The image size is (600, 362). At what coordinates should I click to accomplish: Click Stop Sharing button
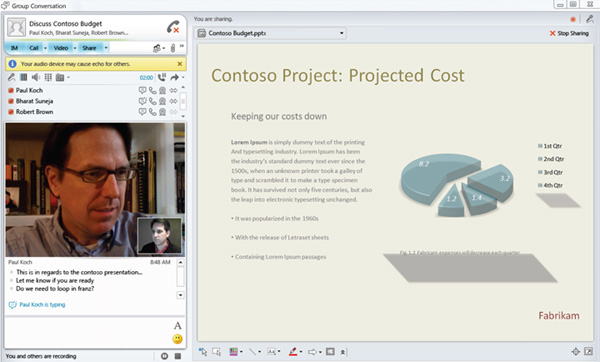pos(569,33)
